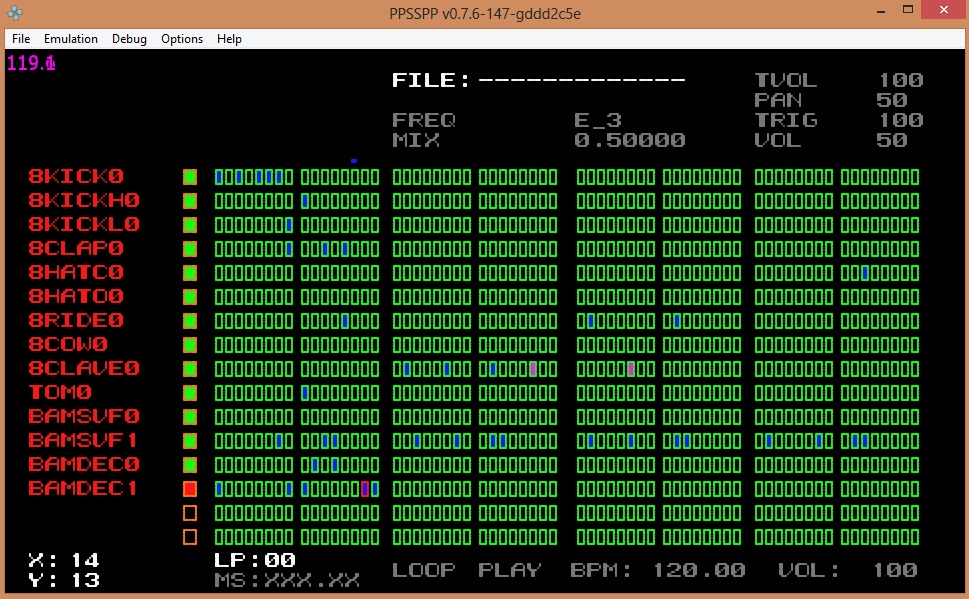Toggle the red BAMDEC1 track square

click(x=190, y=489)
